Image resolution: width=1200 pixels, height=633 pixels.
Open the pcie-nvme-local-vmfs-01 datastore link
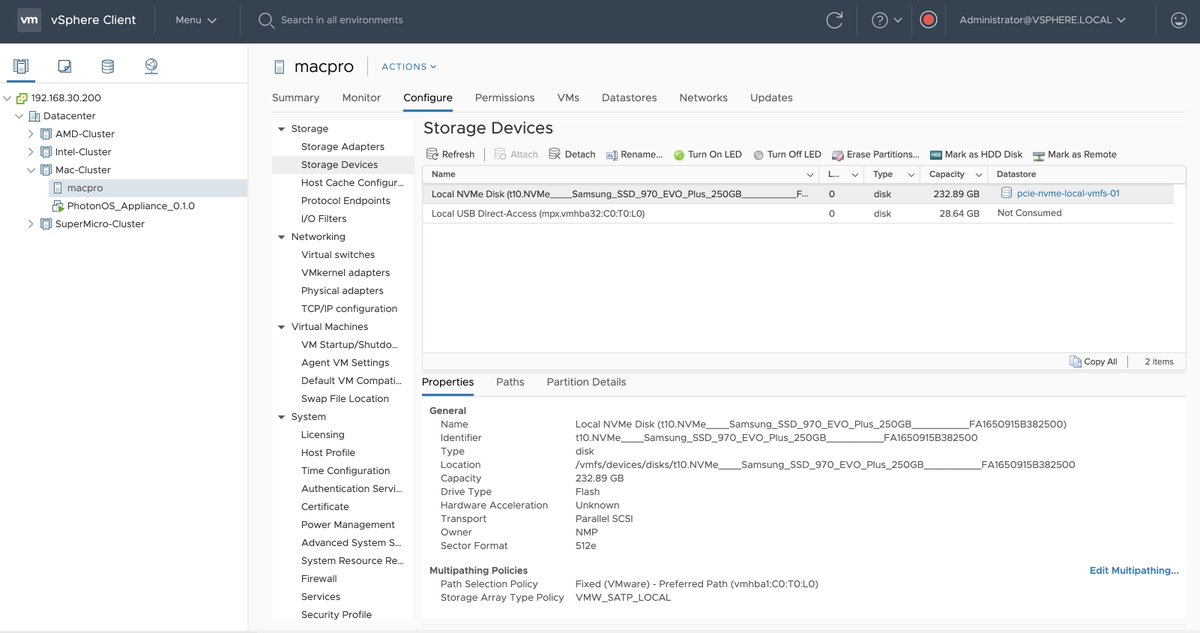1067,193
